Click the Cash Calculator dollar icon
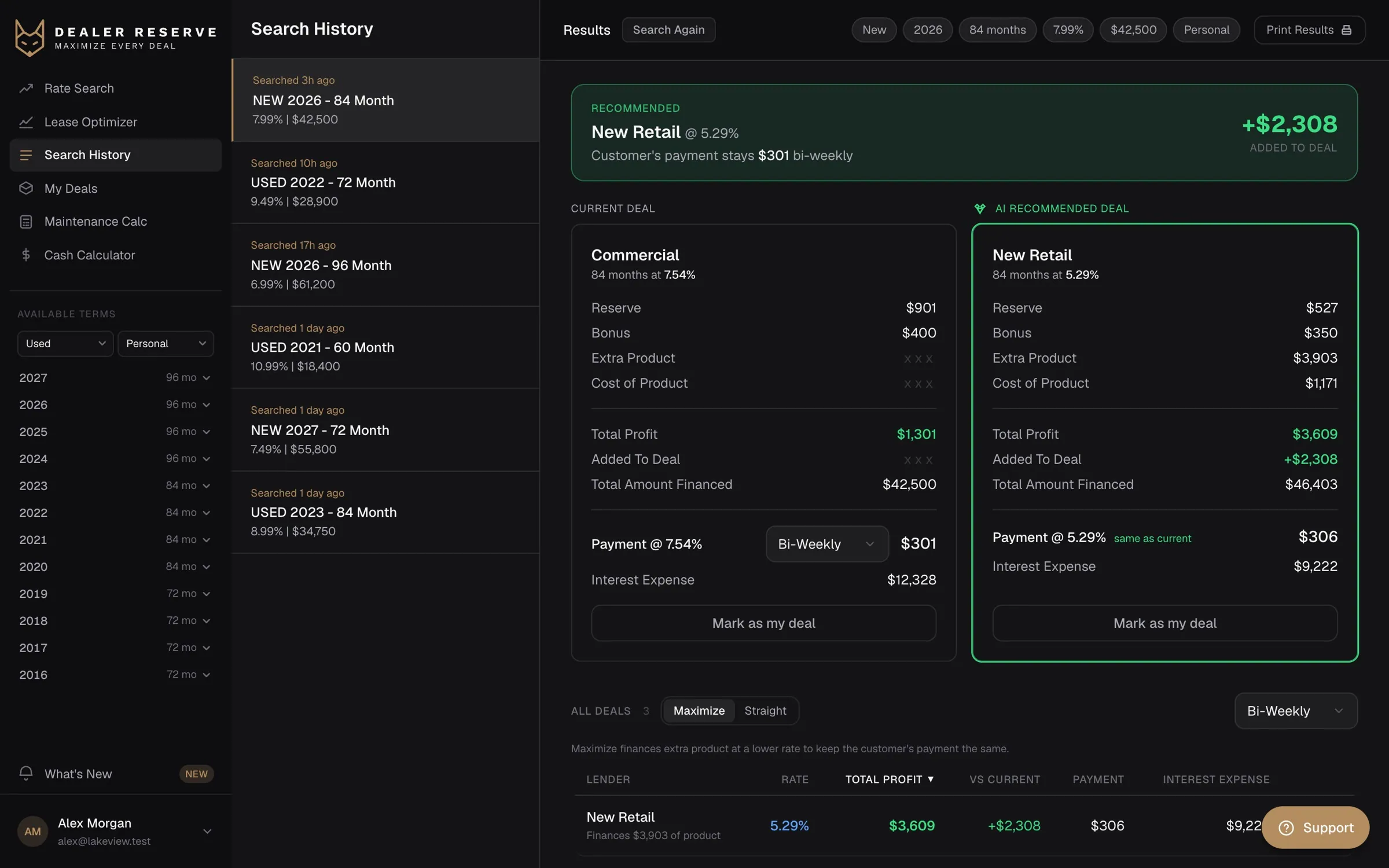 point(26,255)
